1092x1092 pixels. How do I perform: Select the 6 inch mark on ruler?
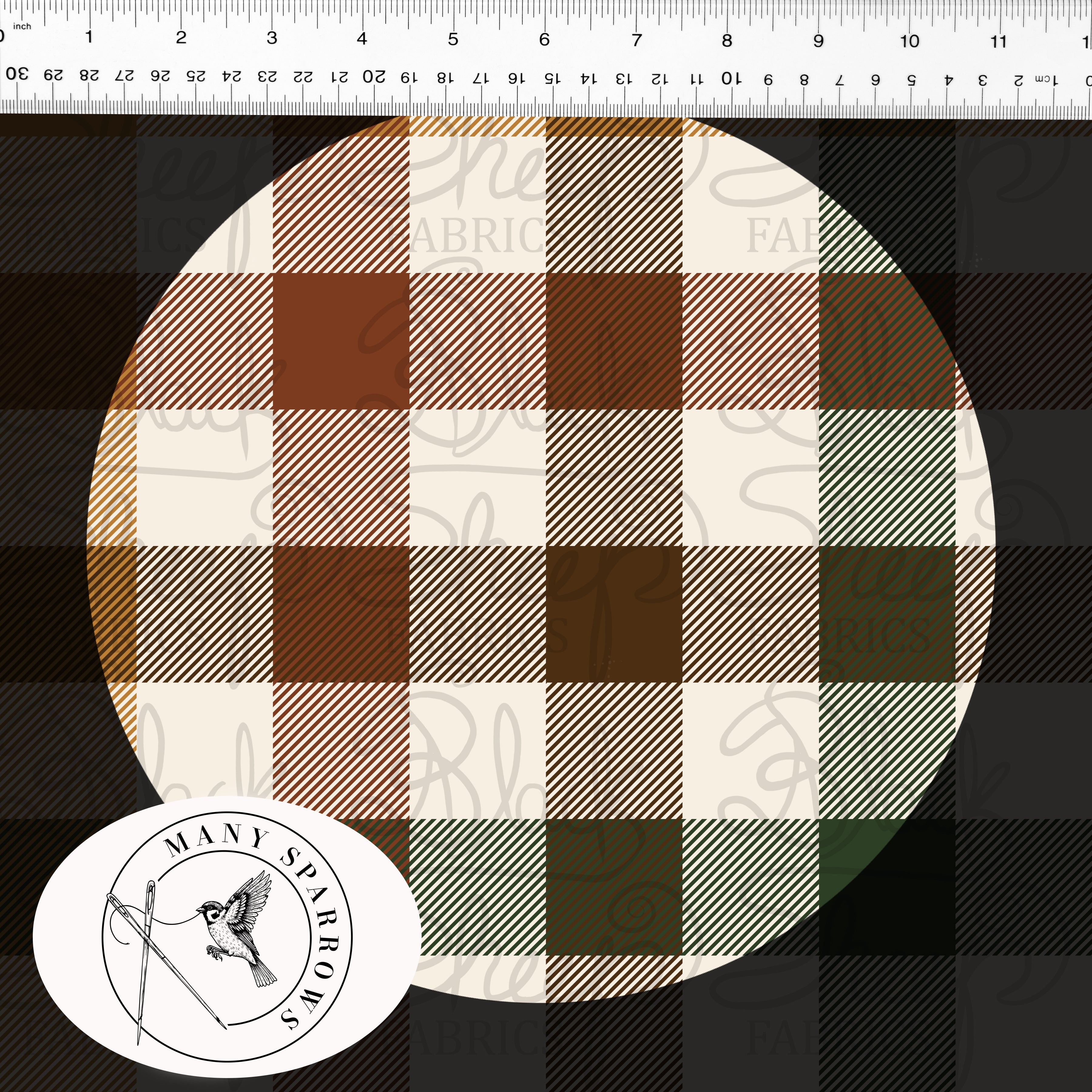click(x=544, y=39)
